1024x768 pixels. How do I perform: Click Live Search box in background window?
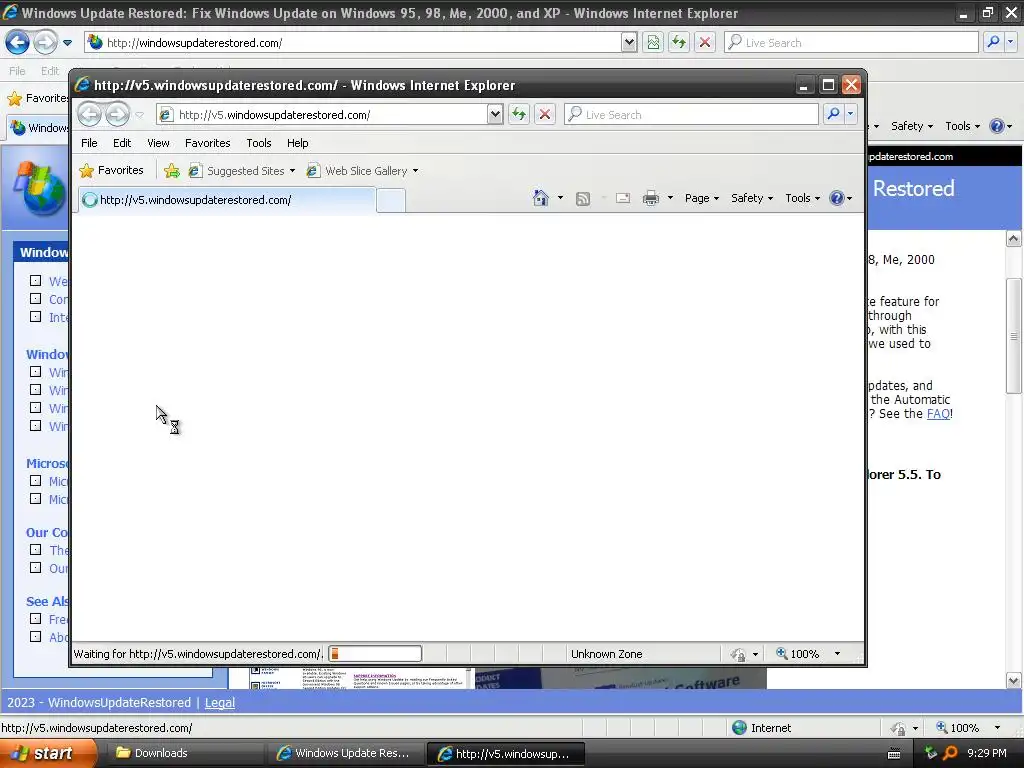click(x=851, y=42)
